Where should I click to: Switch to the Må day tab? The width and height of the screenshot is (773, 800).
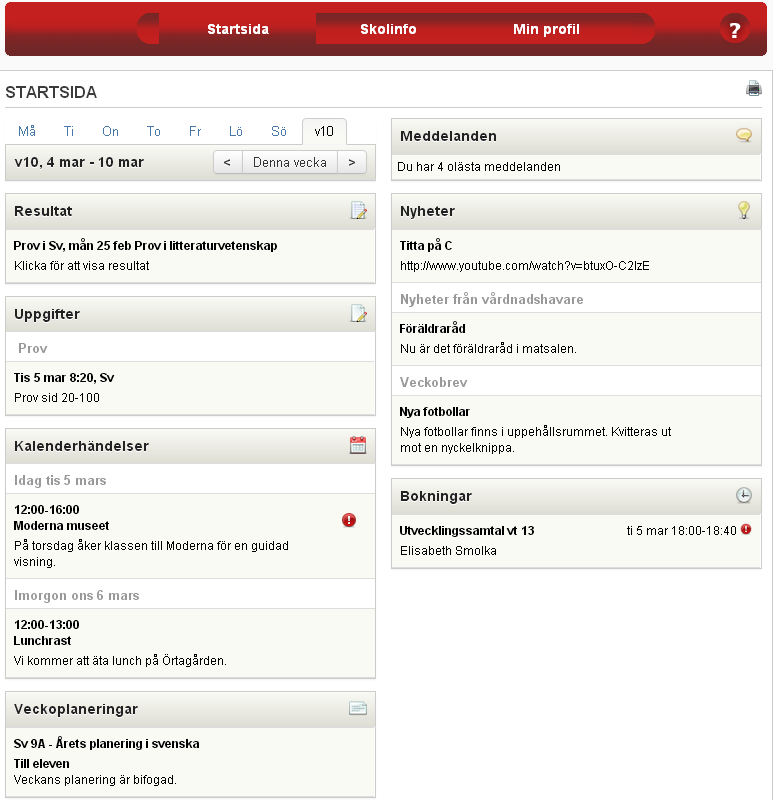(x=27, y=132)
